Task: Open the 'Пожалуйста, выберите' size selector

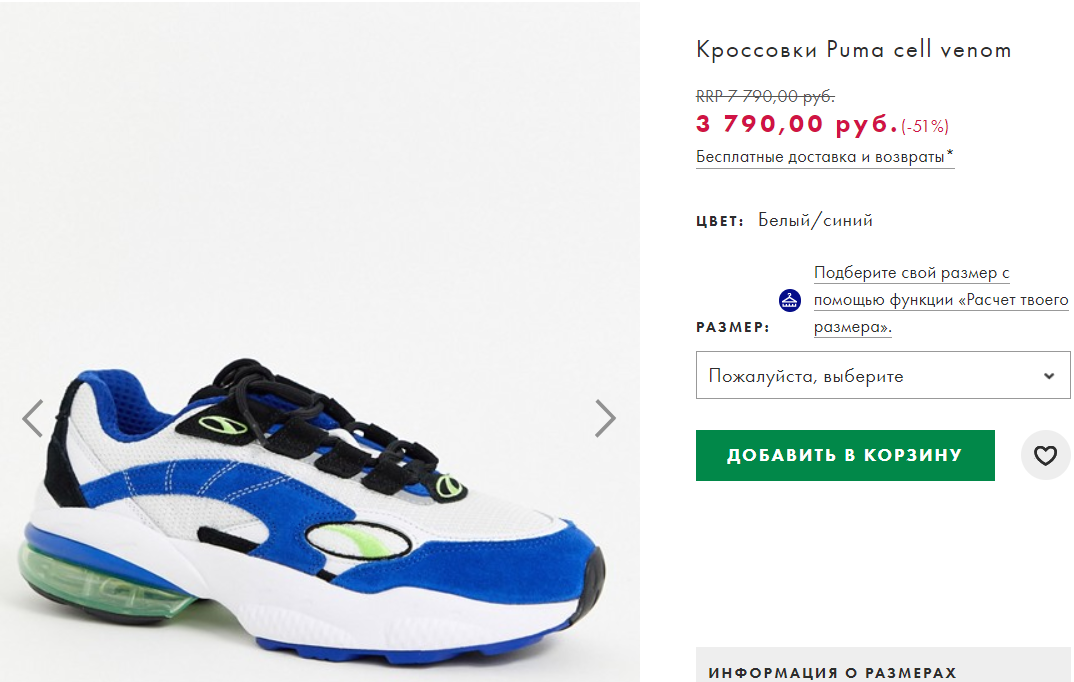Action: tap(883, 375)
